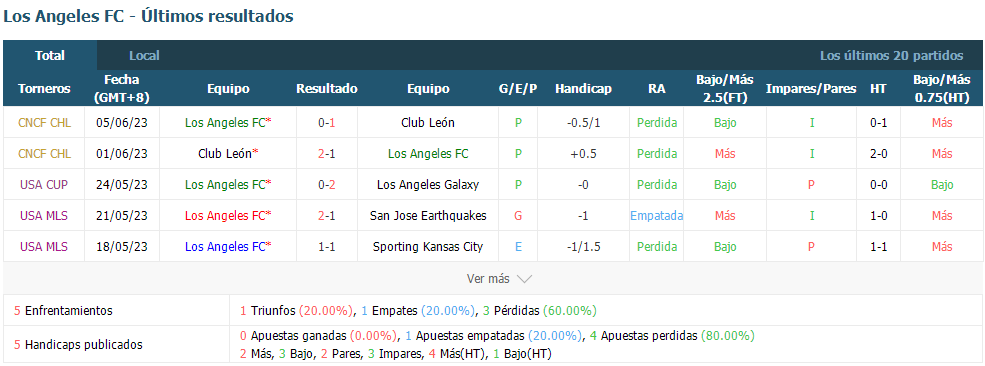Viewport: 985px width, 366px height.
Task: Click the Empatada RA result cell
Action: 656,215
